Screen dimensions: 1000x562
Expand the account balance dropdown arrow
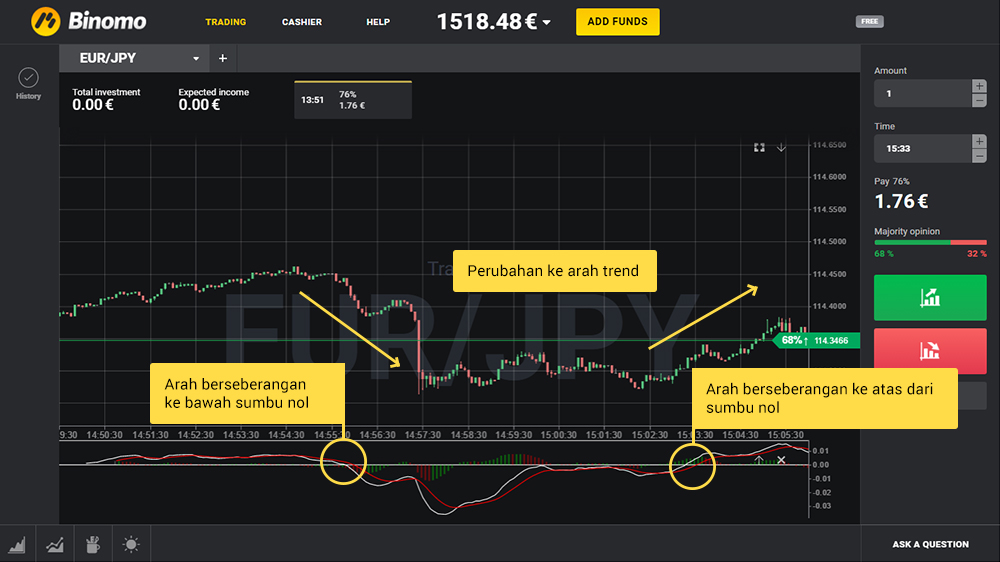(547, 22)
